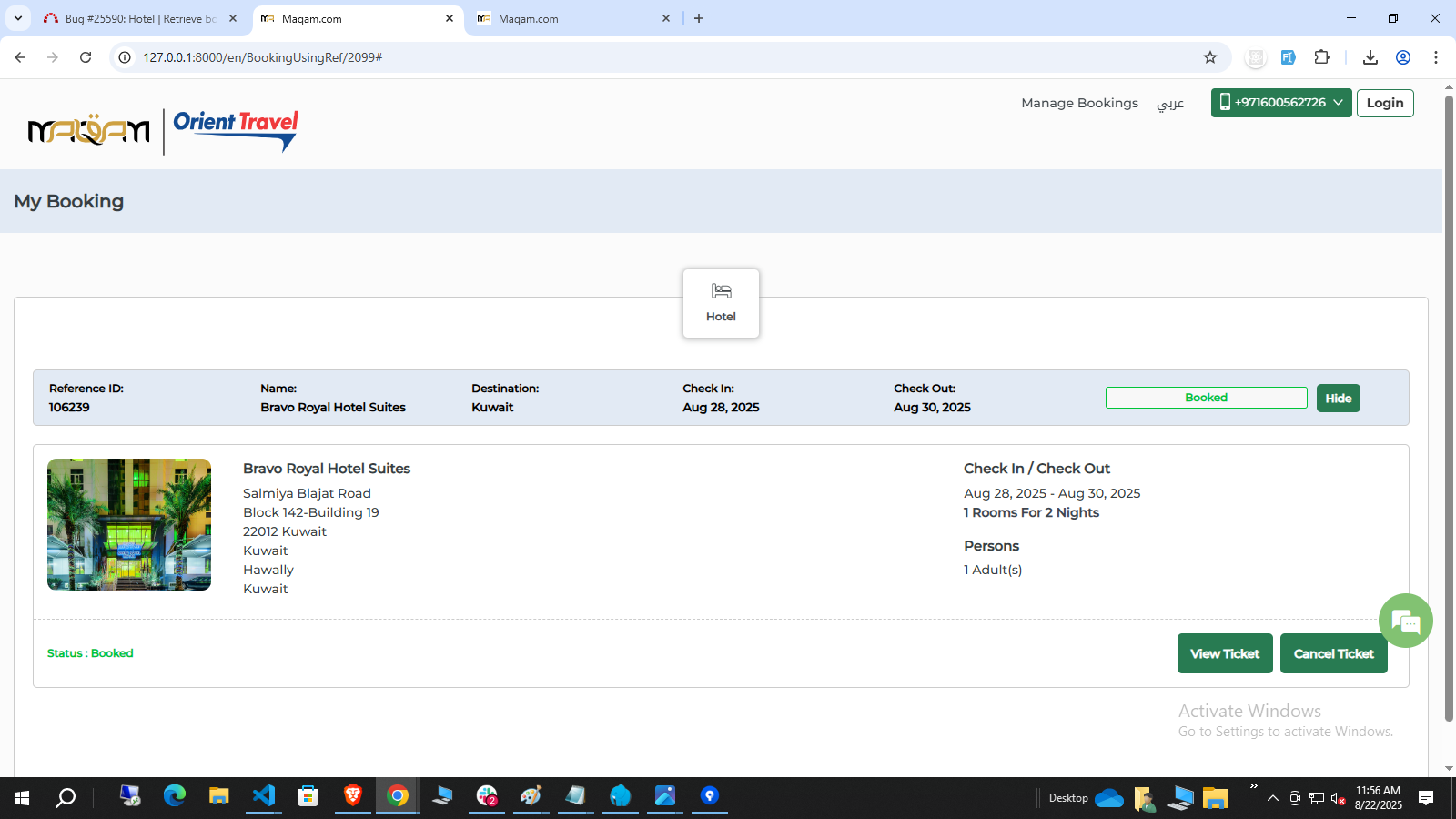Open Chrome downloads icon
Viewport: 1456px width, 819px height.
[x=1370, y=57]
